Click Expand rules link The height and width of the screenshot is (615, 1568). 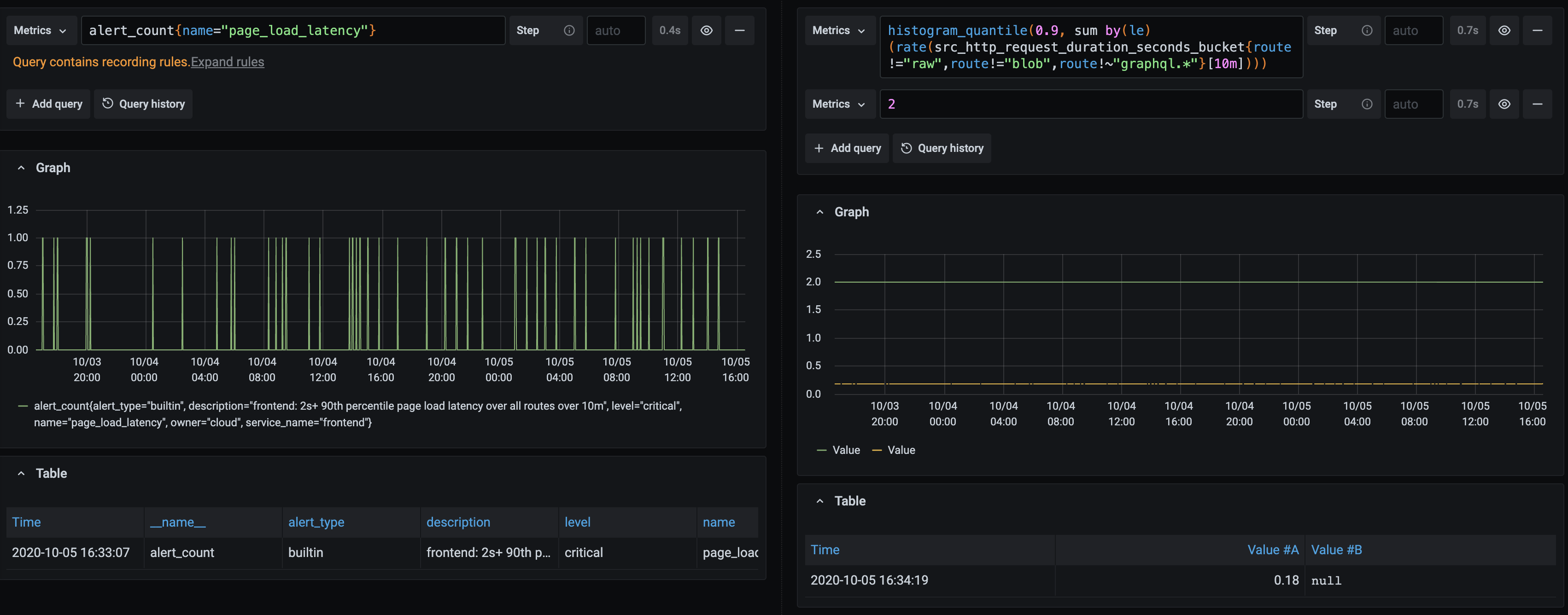click(227, 62)
